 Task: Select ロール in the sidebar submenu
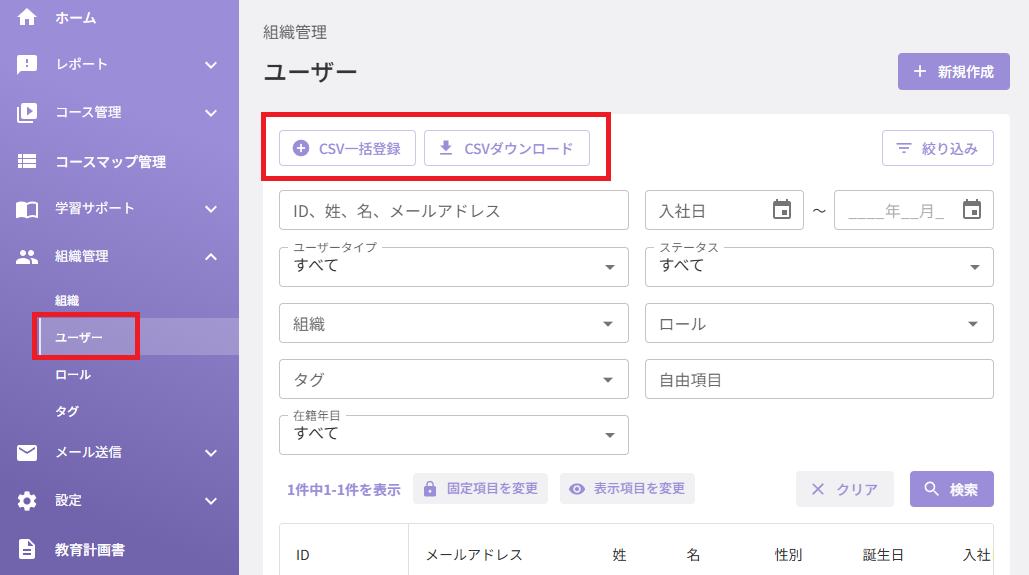point(73,375)
